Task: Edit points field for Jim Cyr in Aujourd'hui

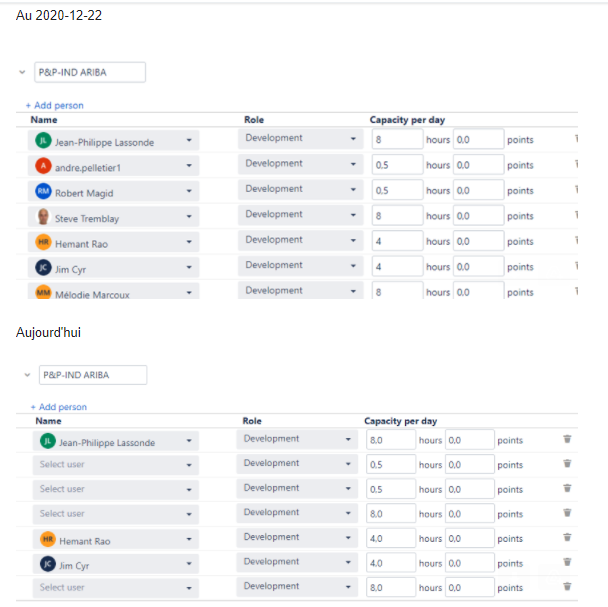Action: pyautogui.click(x=470, y=563)
